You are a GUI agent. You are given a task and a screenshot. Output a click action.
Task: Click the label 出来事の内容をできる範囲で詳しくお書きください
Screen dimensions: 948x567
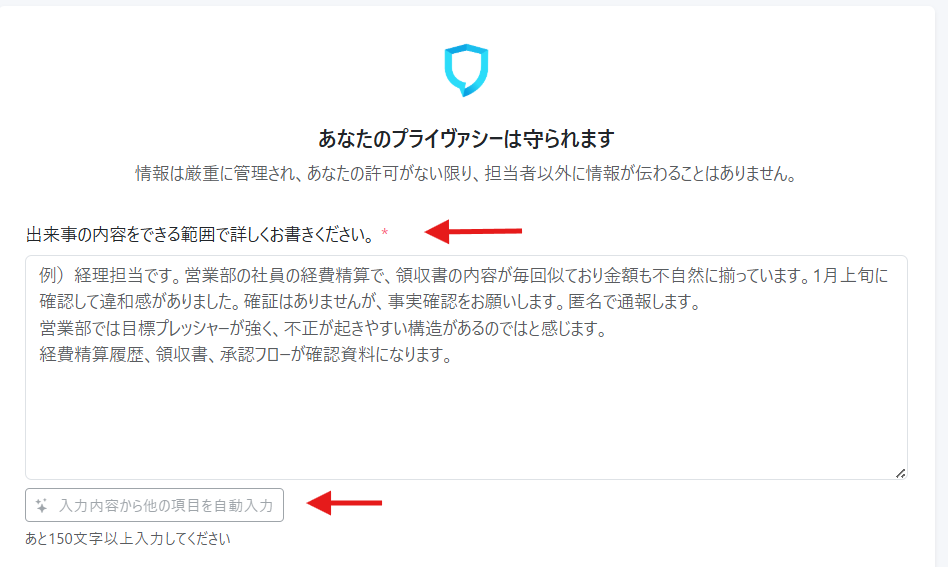point(201,235)
